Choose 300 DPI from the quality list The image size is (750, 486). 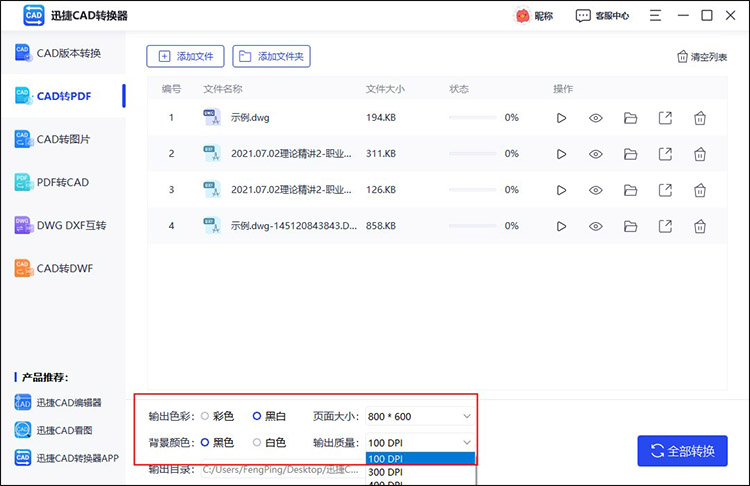coord(420,472)
